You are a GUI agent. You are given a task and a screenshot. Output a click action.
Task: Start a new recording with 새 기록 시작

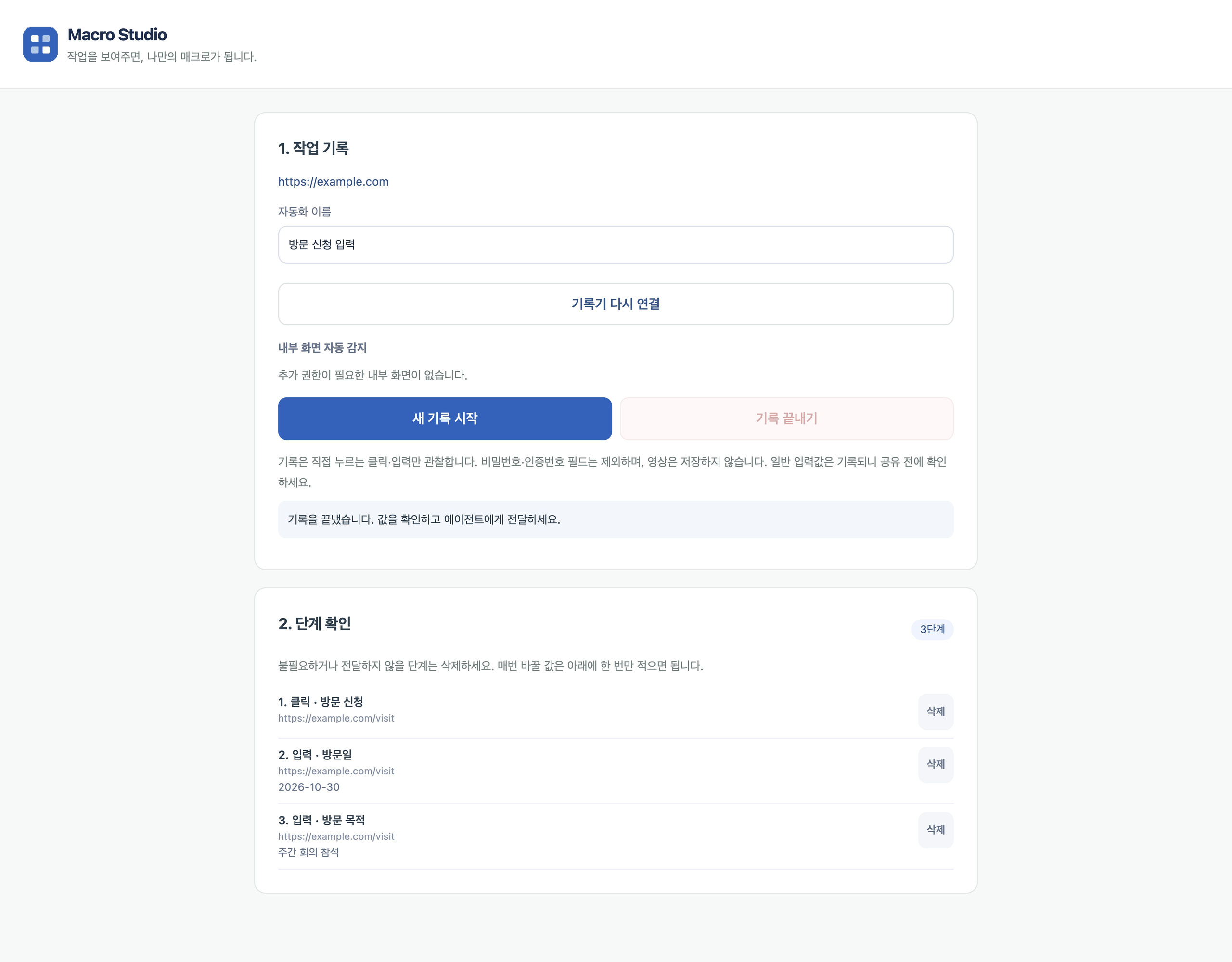445,418
